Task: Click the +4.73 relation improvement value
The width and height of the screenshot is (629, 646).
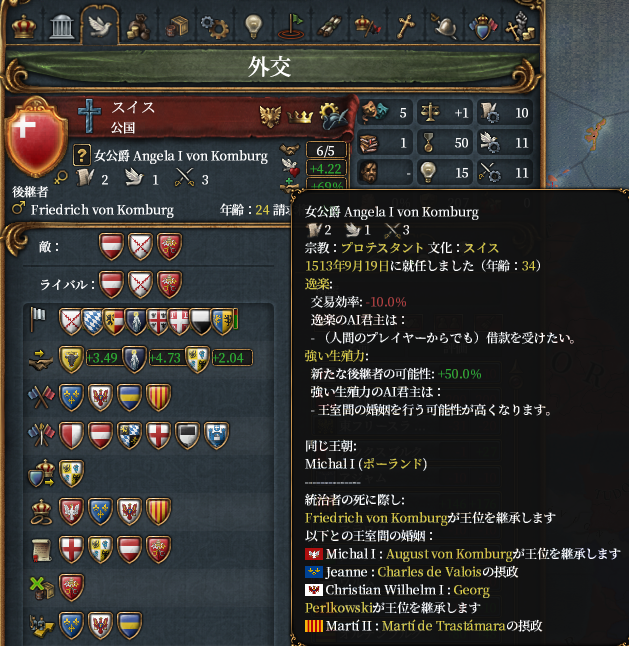Action: click(x=165, y=358)
